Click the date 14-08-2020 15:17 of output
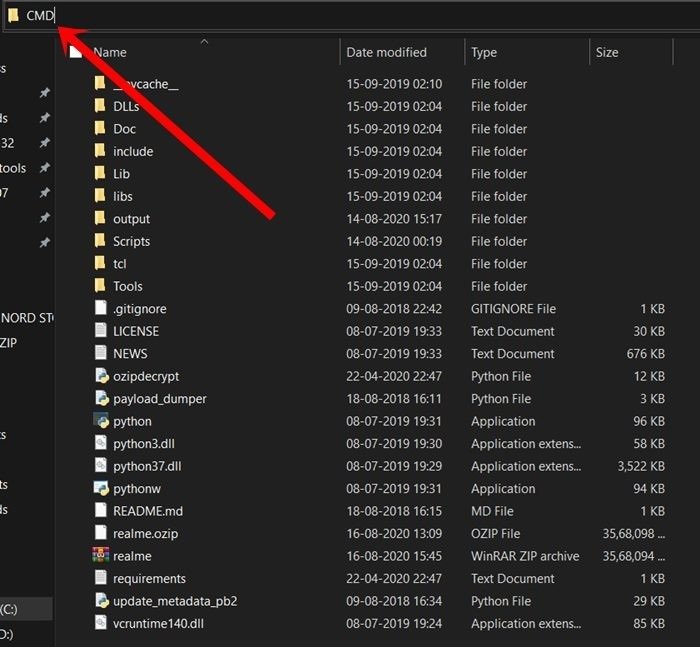700x647 pixels. (394, 219)
